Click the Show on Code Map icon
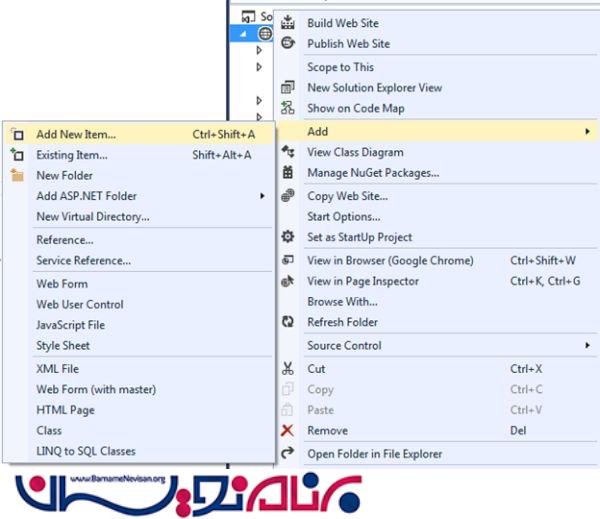 [x=289, y=109]
